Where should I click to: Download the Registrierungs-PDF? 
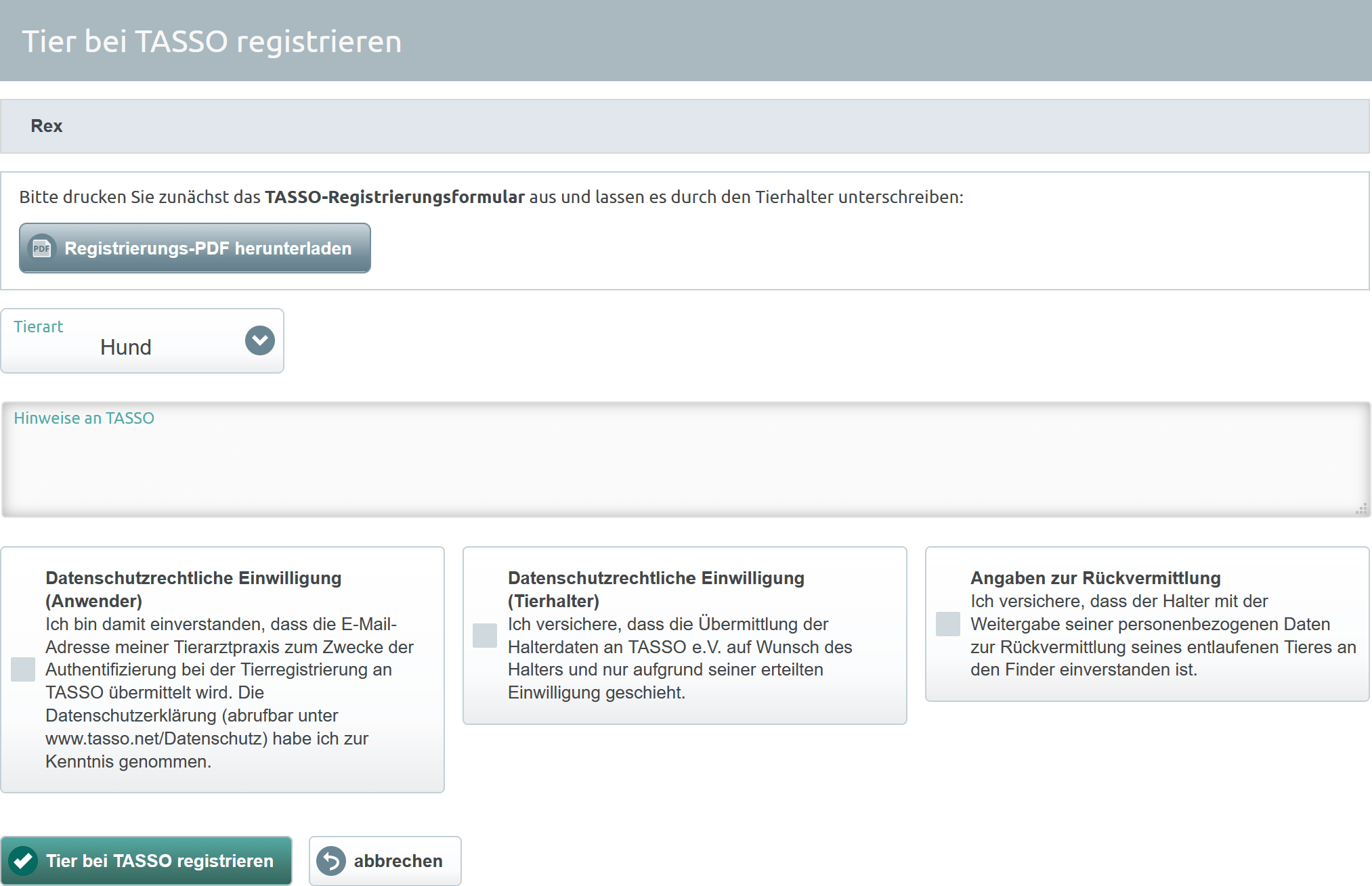tap(195, 248)
